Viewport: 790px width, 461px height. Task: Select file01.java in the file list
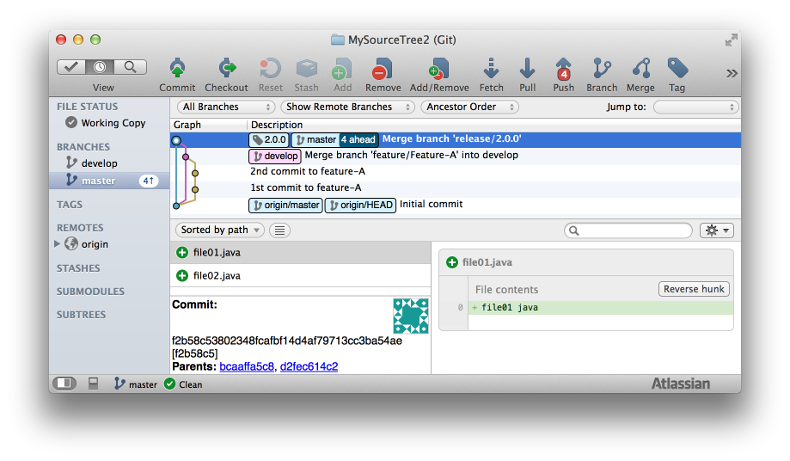[x=300, y=252]
